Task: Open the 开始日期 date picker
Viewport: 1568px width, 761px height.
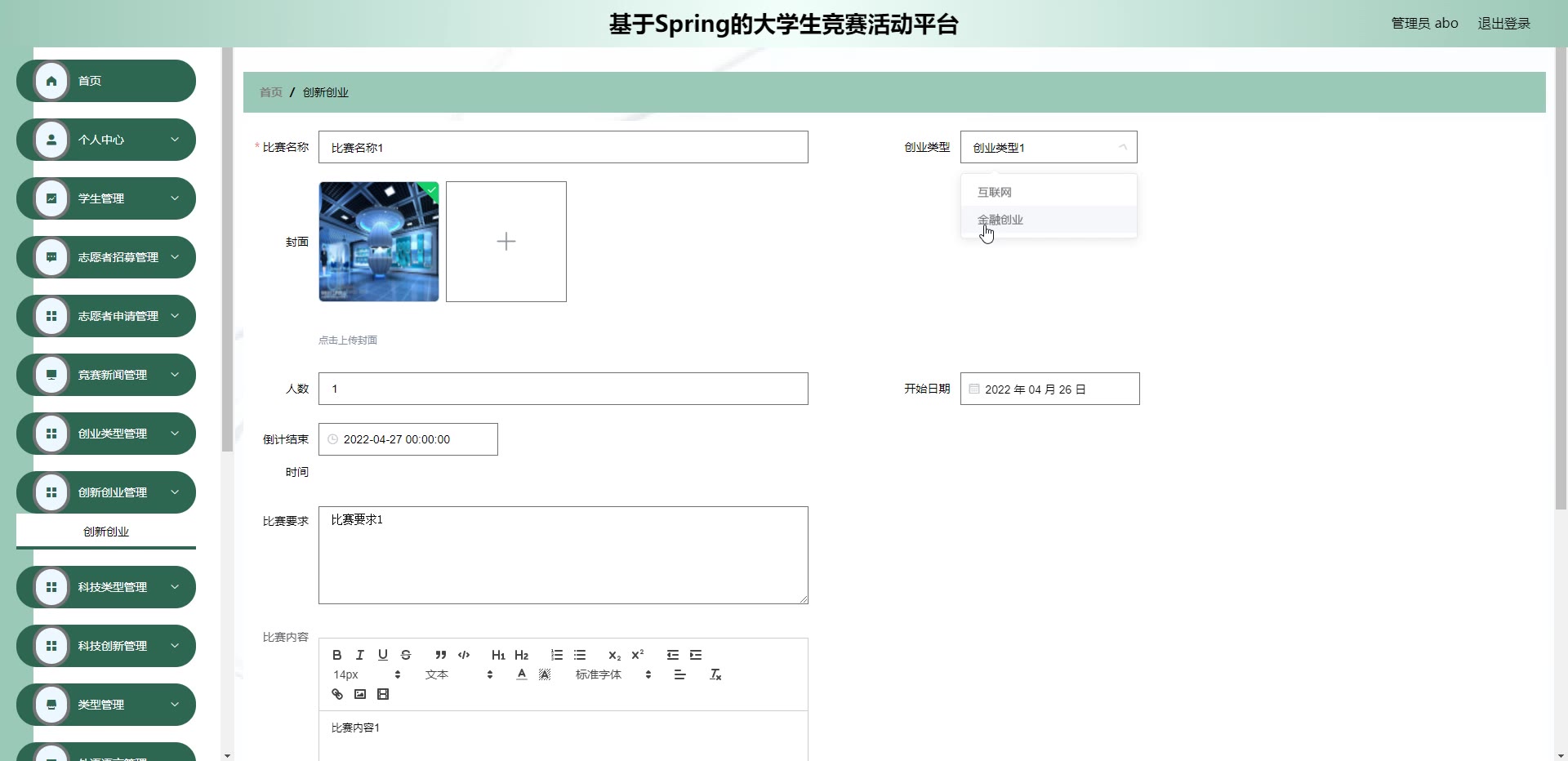Action: pos(1050,389)
